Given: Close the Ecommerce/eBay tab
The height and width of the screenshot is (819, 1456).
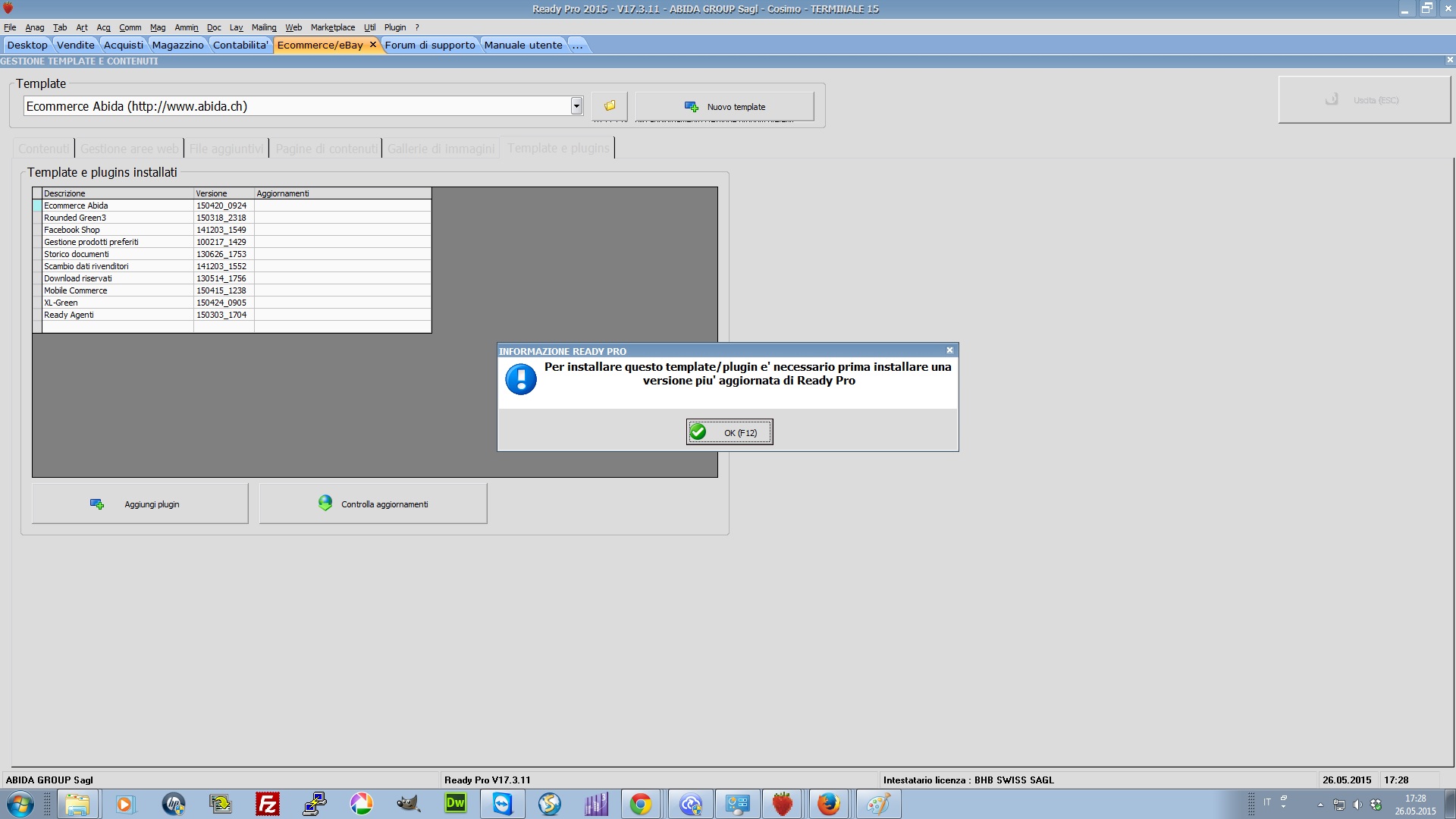Looking at the screenshot, I should (x=373, y=45).
